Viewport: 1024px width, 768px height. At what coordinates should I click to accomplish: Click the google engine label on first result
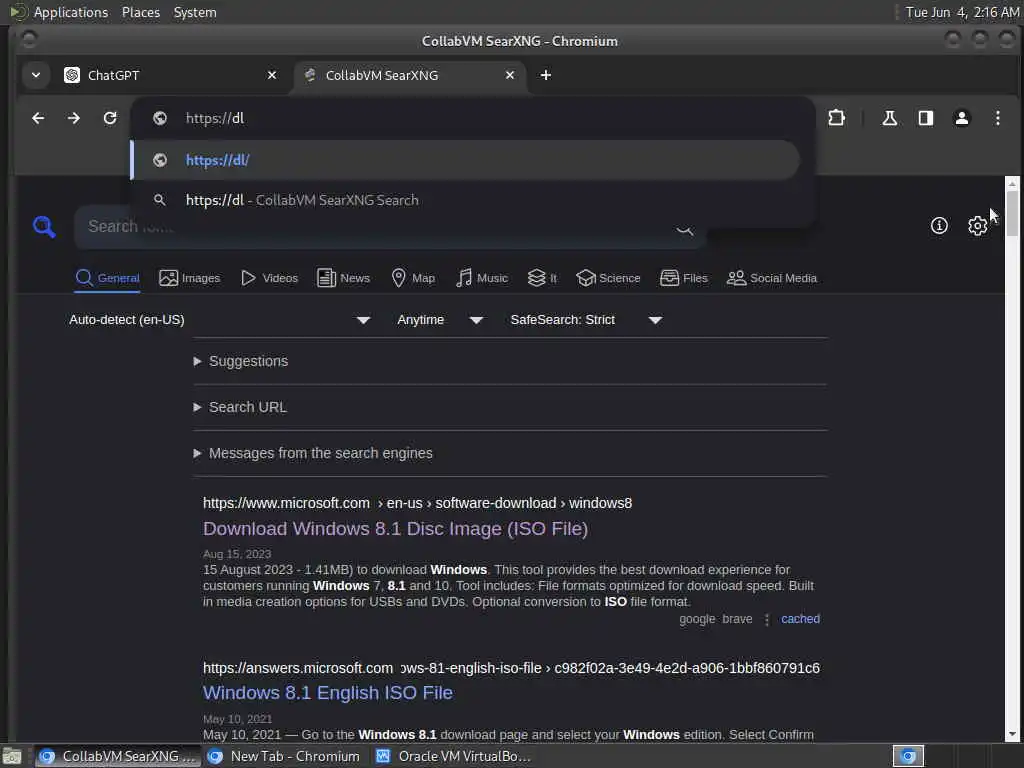pyautogui.click(x=697, y=619)
